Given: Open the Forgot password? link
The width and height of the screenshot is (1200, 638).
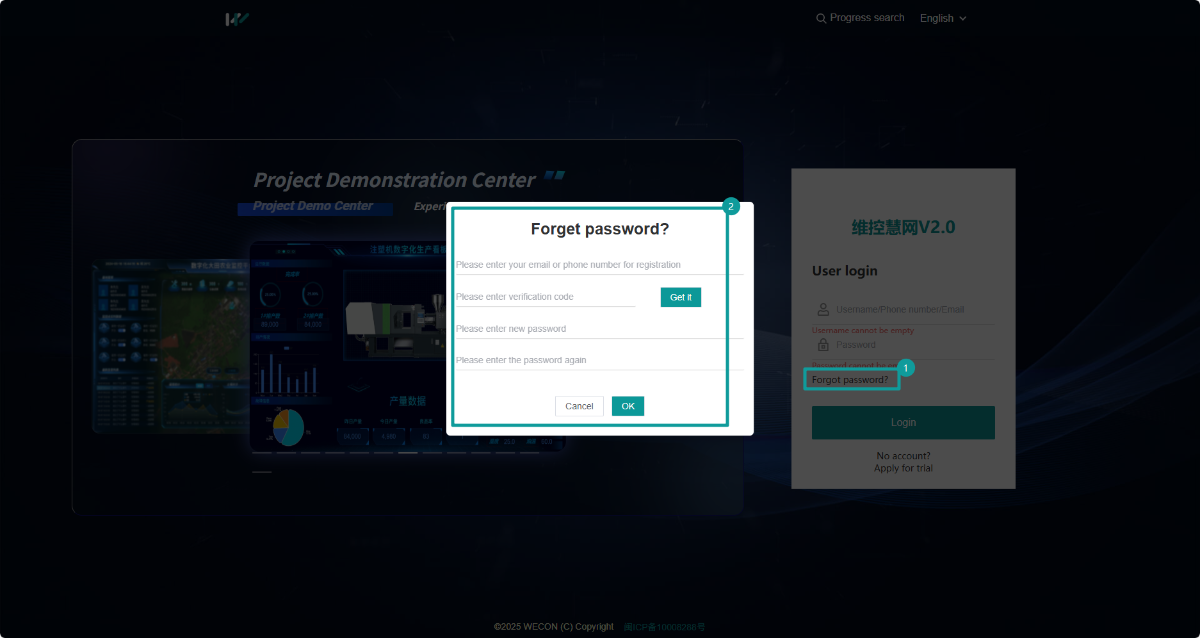Looking at the screenshot, I should click(x=850, y=380).
